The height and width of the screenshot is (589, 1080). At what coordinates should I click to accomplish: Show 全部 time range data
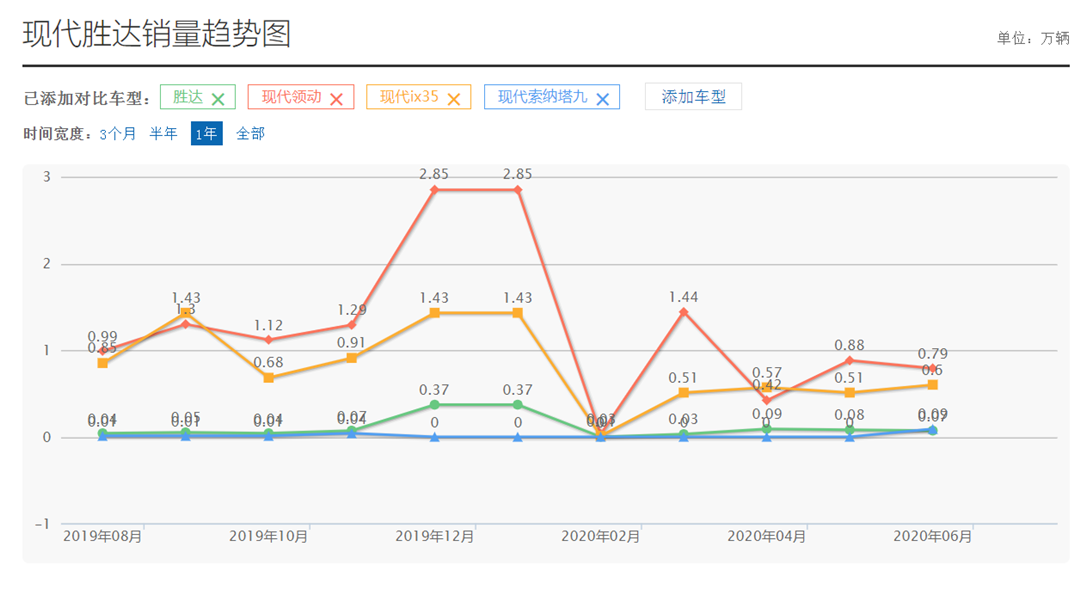pyautogui.click(x=250, y=133)
